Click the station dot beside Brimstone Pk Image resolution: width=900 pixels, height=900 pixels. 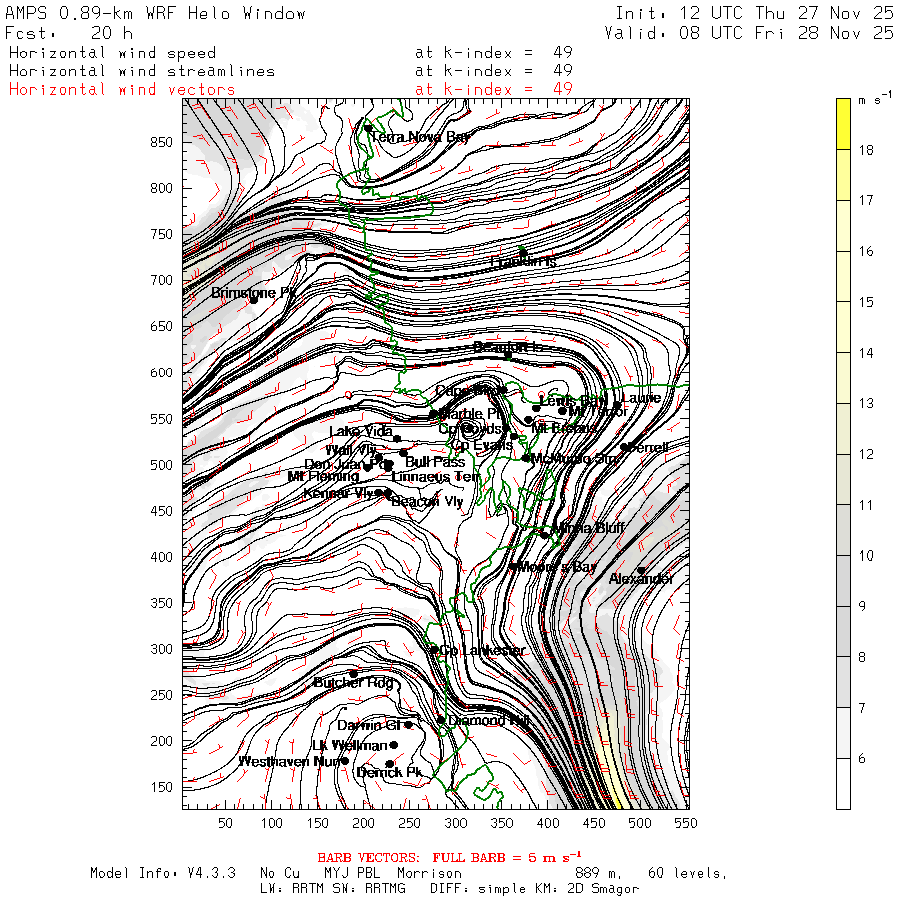[x=253, y=300]
